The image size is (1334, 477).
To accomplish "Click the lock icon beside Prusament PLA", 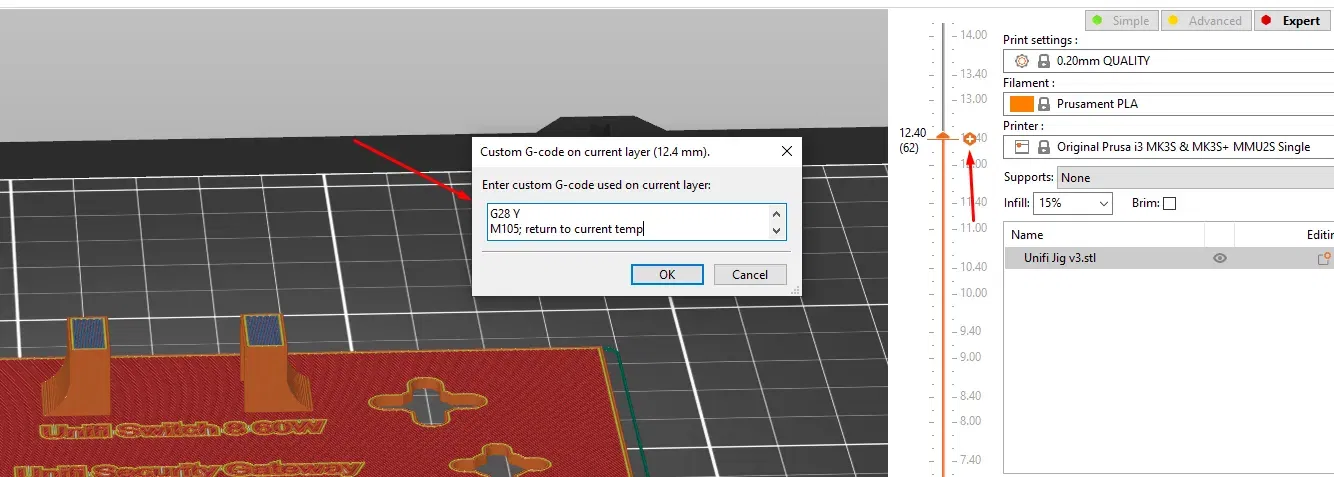I will coord(1044,104).
